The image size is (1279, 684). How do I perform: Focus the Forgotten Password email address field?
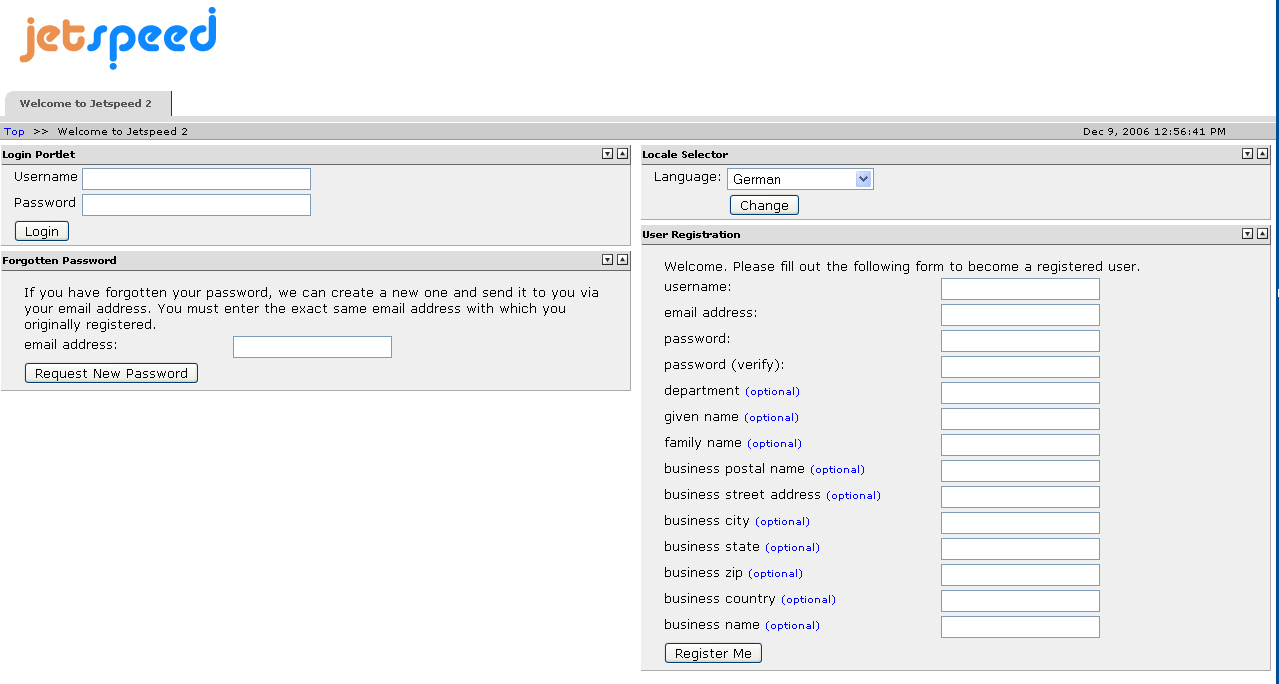click(312, 347)
